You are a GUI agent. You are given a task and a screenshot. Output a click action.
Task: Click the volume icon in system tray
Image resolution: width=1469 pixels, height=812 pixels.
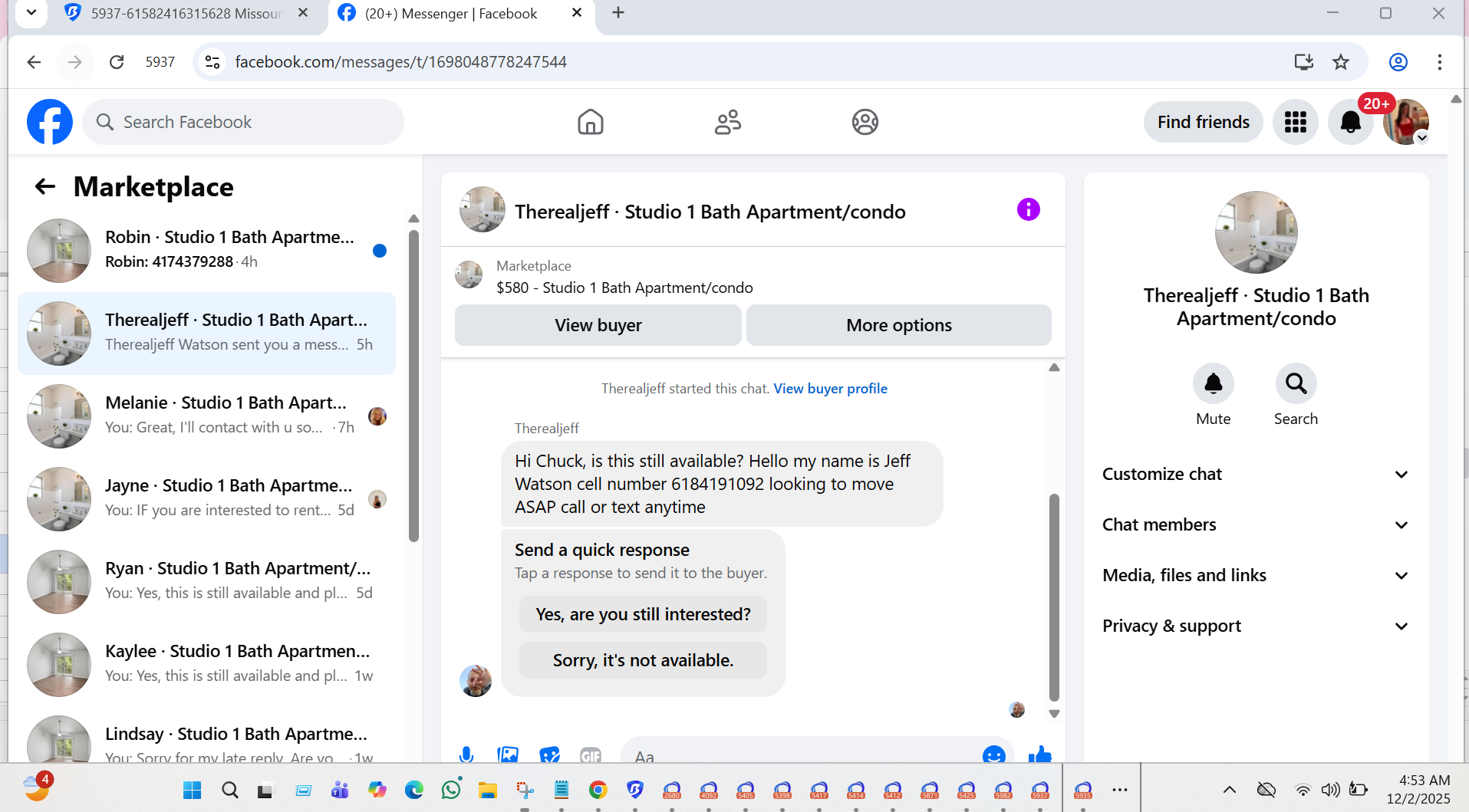click(x=1330, y=790)
